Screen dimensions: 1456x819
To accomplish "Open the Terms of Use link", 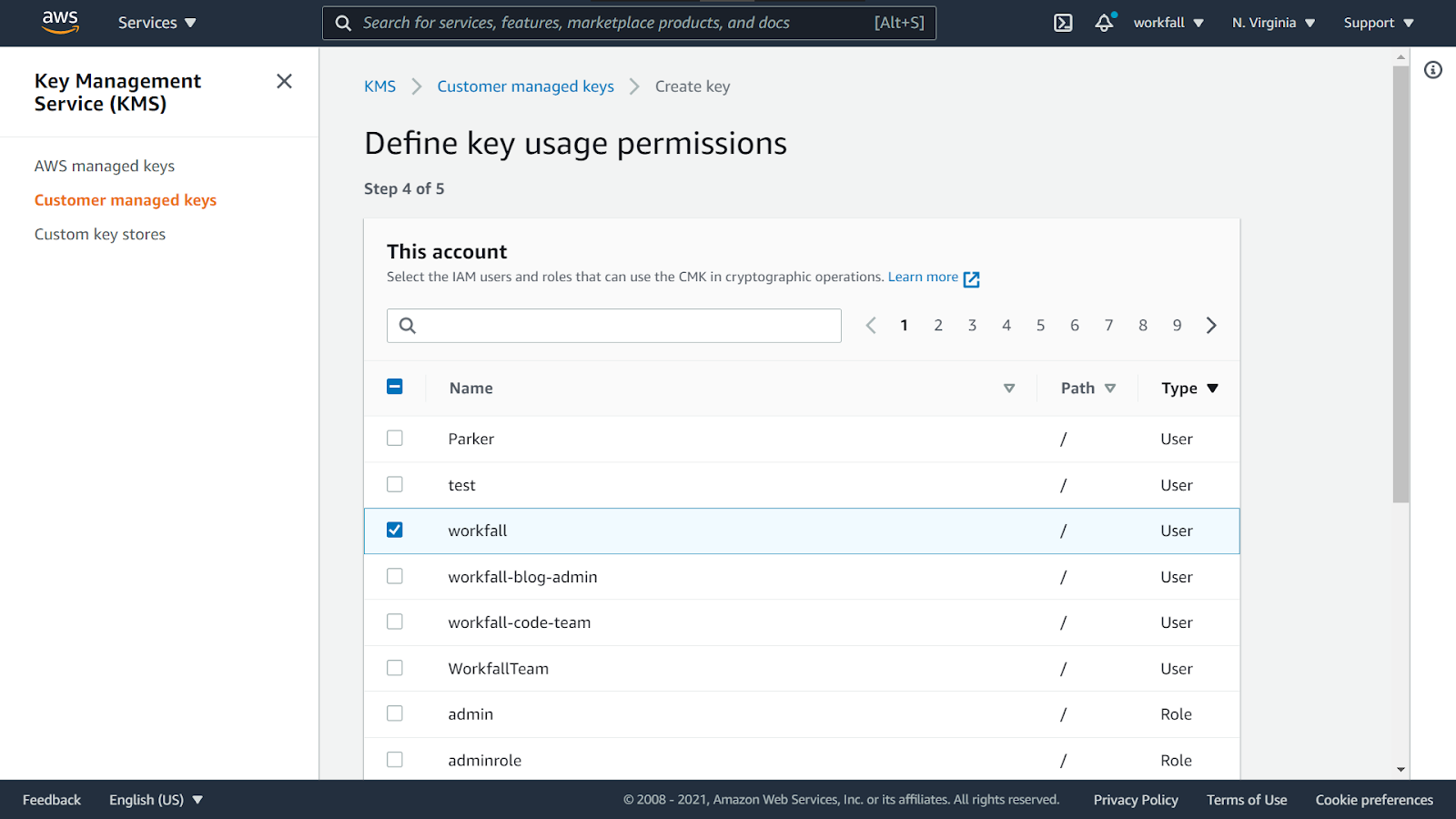I will tap(1247, 800).
